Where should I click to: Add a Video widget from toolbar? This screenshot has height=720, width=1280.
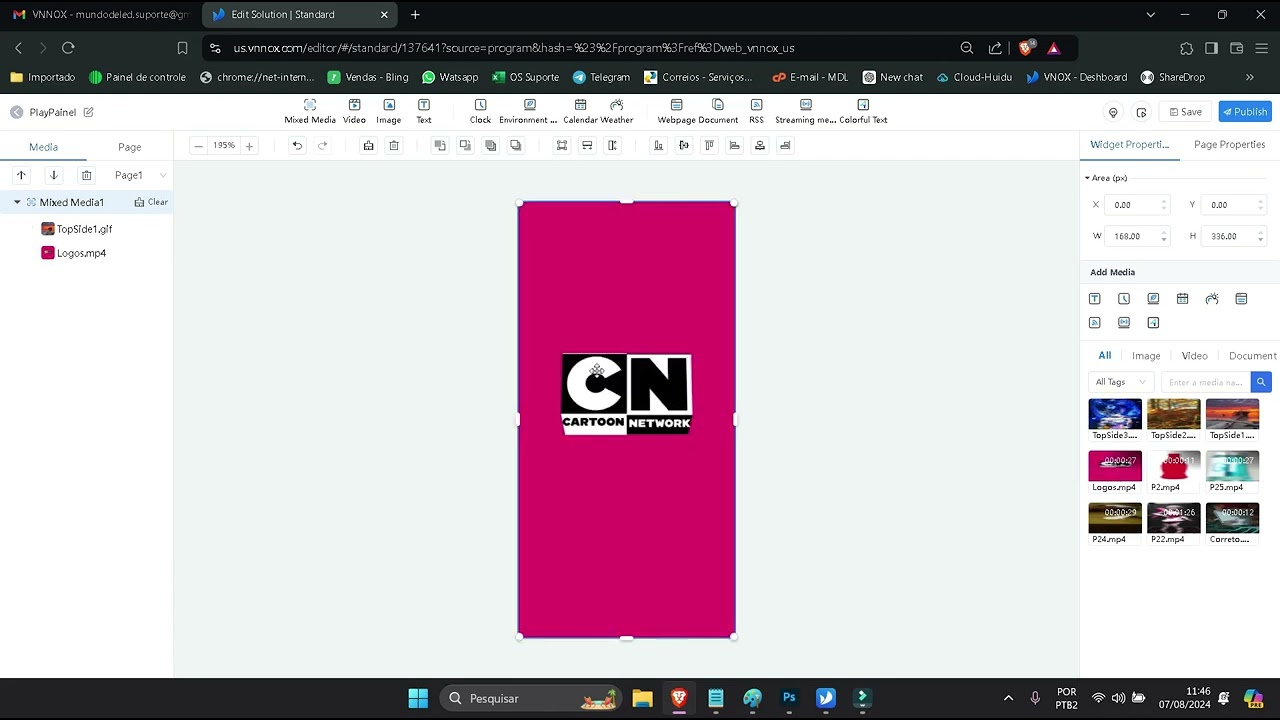click(x=354, y=111)
